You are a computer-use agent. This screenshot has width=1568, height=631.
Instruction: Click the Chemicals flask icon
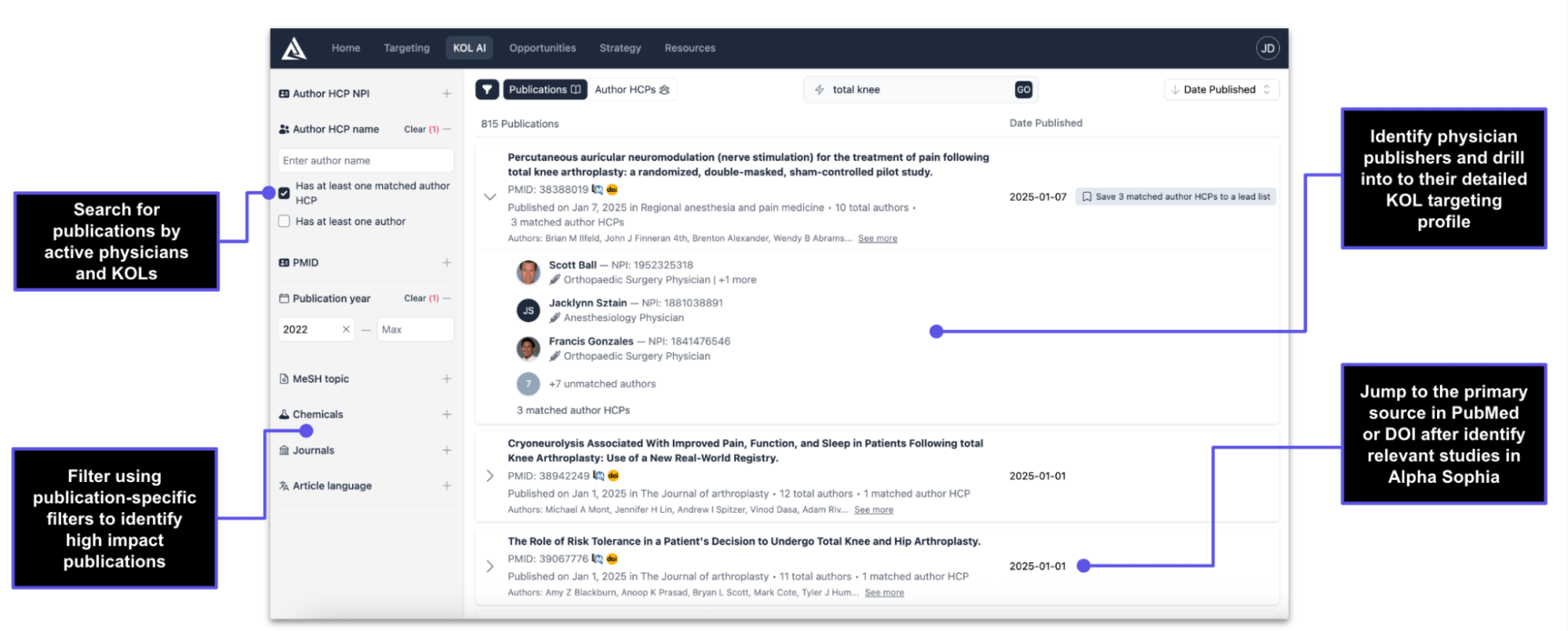click(284, 415)
